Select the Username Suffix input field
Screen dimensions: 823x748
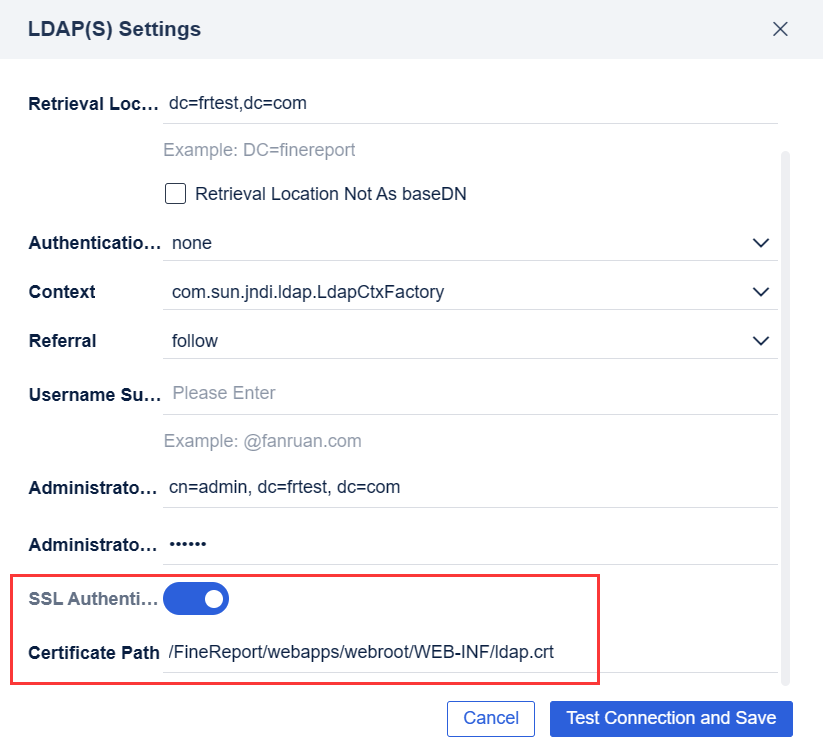470,392
